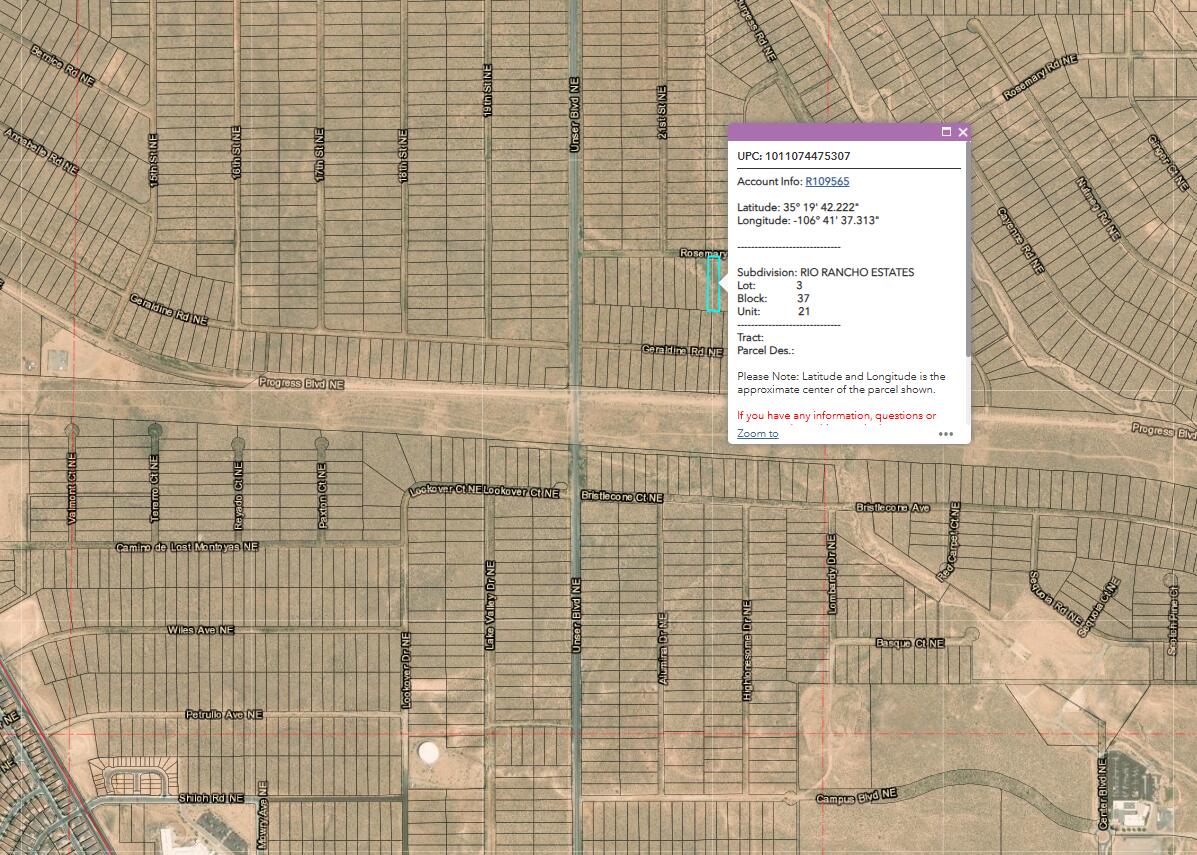Image resolution: width=1197 pixels, height=855 pixels.
Task: Click the 16th St NE label
Action: pos(236,153)
